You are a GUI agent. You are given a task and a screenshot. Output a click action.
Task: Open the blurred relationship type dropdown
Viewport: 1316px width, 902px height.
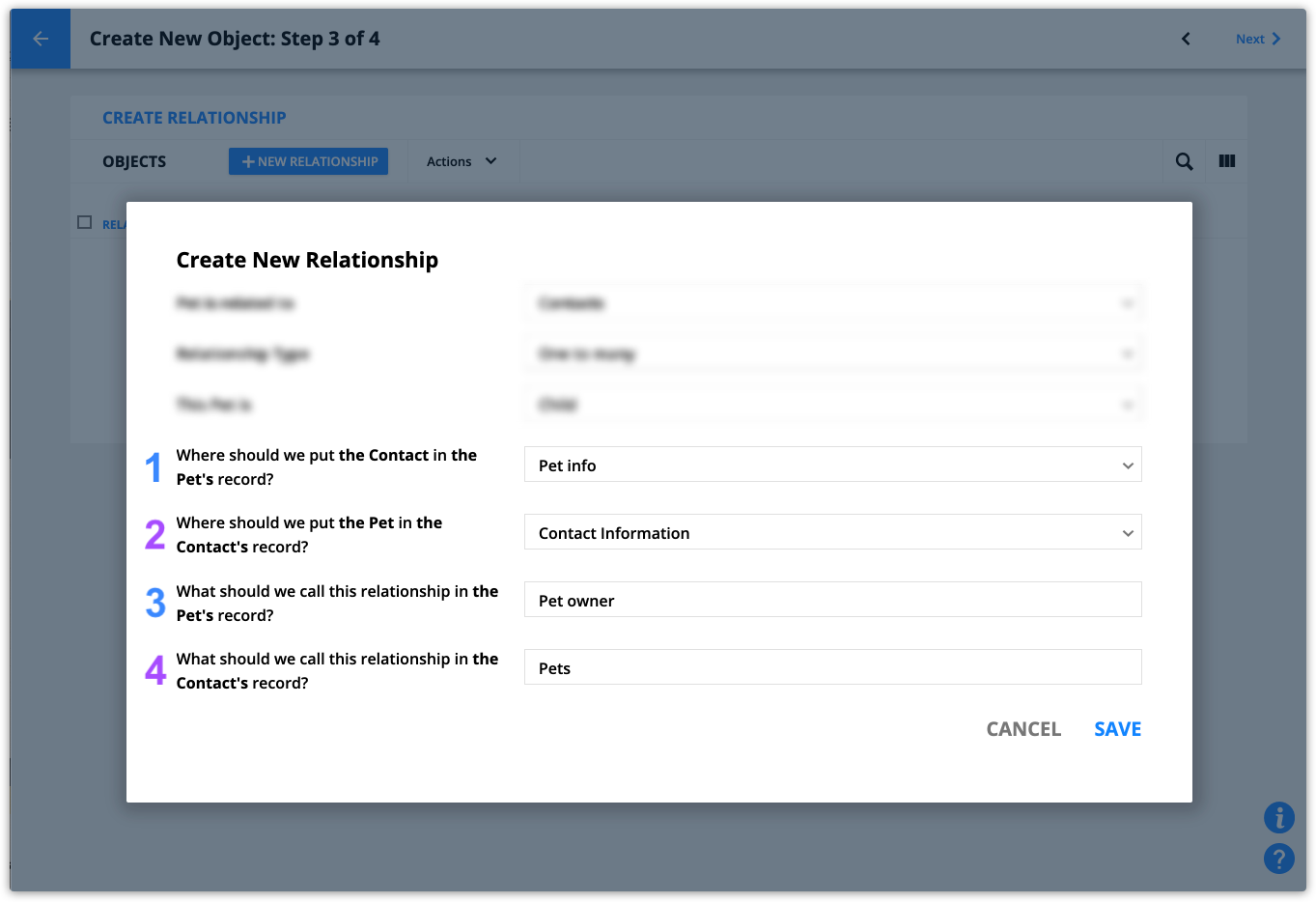pyautogui.click(x=833, y=353)
